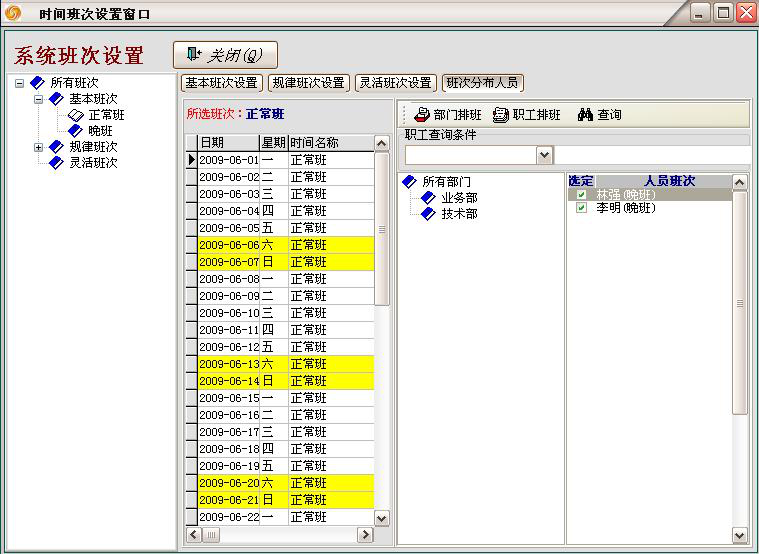Click the 关闭(Q) button

pyautogui.click(x=225, y=55)
